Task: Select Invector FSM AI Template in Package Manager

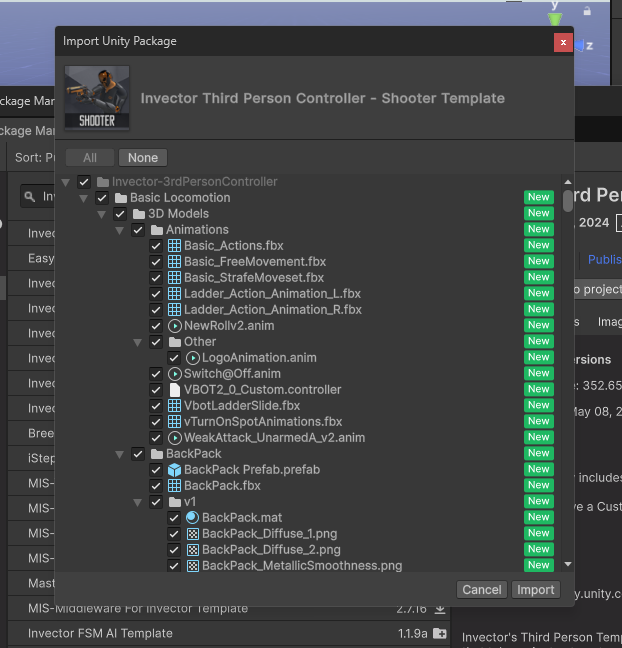Action: tap(229, 633)
